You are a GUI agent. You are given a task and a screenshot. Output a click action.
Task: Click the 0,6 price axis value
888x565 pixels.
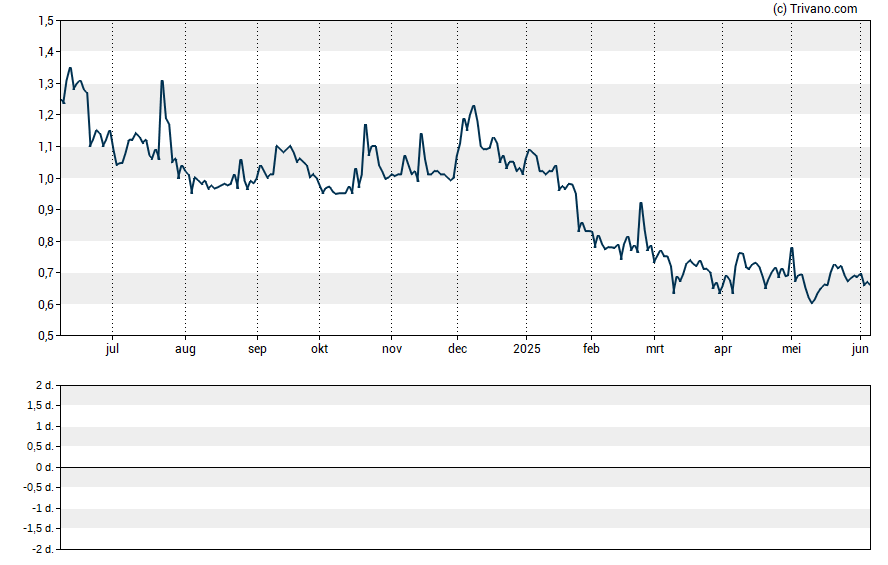[46, 305]
